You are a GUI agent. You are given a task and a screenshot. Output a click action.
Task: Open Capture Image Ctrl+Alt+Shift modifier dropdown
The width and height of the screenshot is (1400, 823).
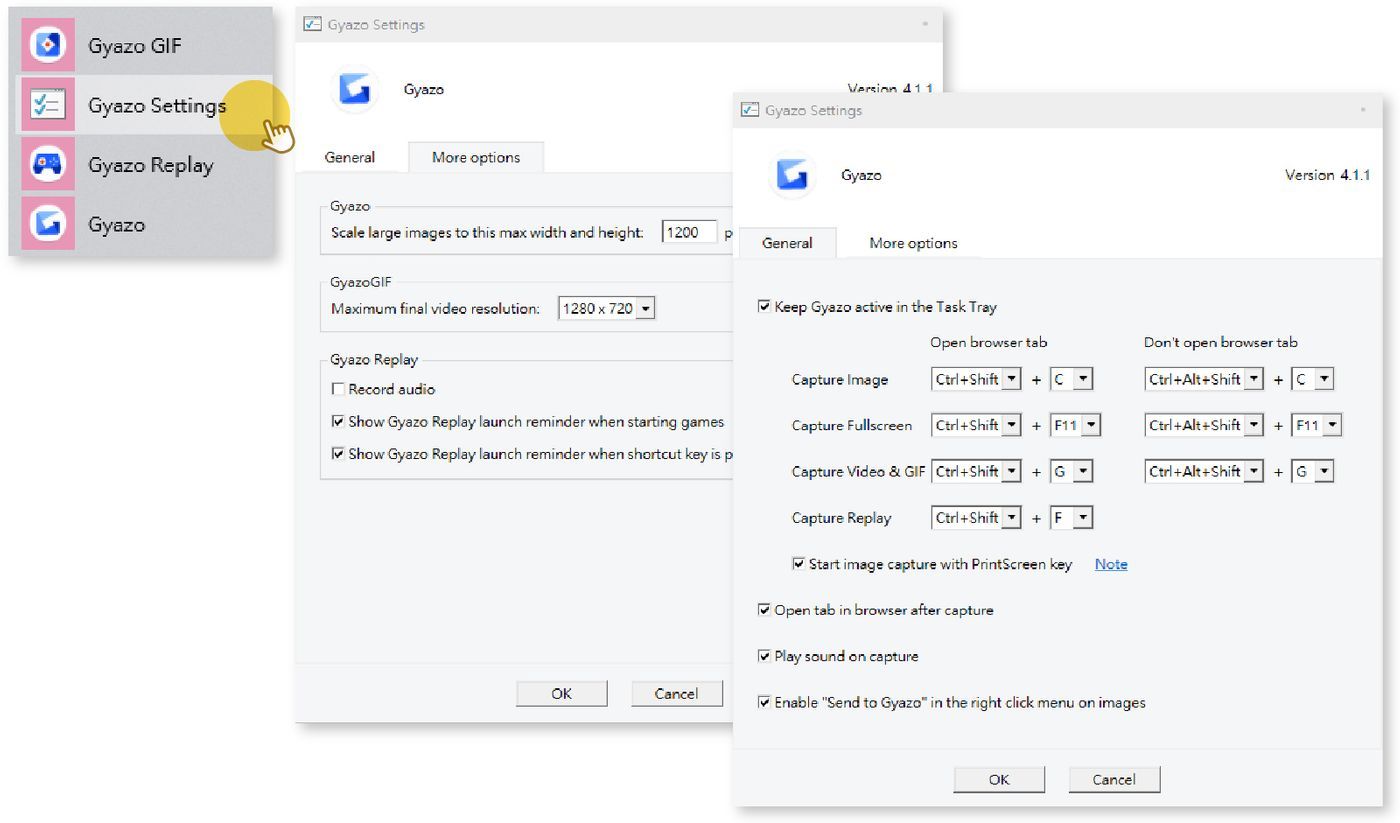pyautogui.click(x=1204, y=379)
